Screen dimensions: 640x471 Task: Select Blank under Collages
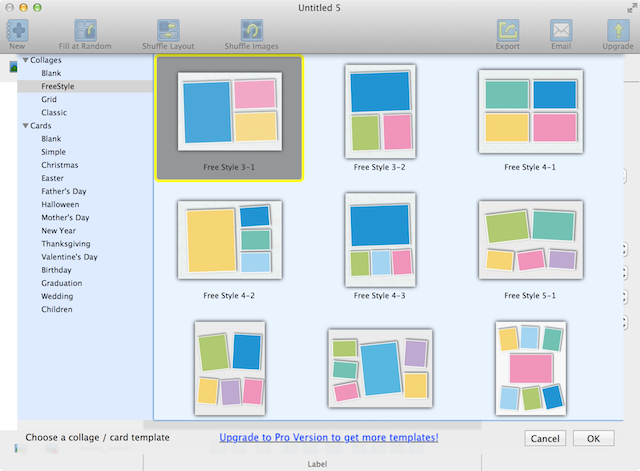point(51,73)
